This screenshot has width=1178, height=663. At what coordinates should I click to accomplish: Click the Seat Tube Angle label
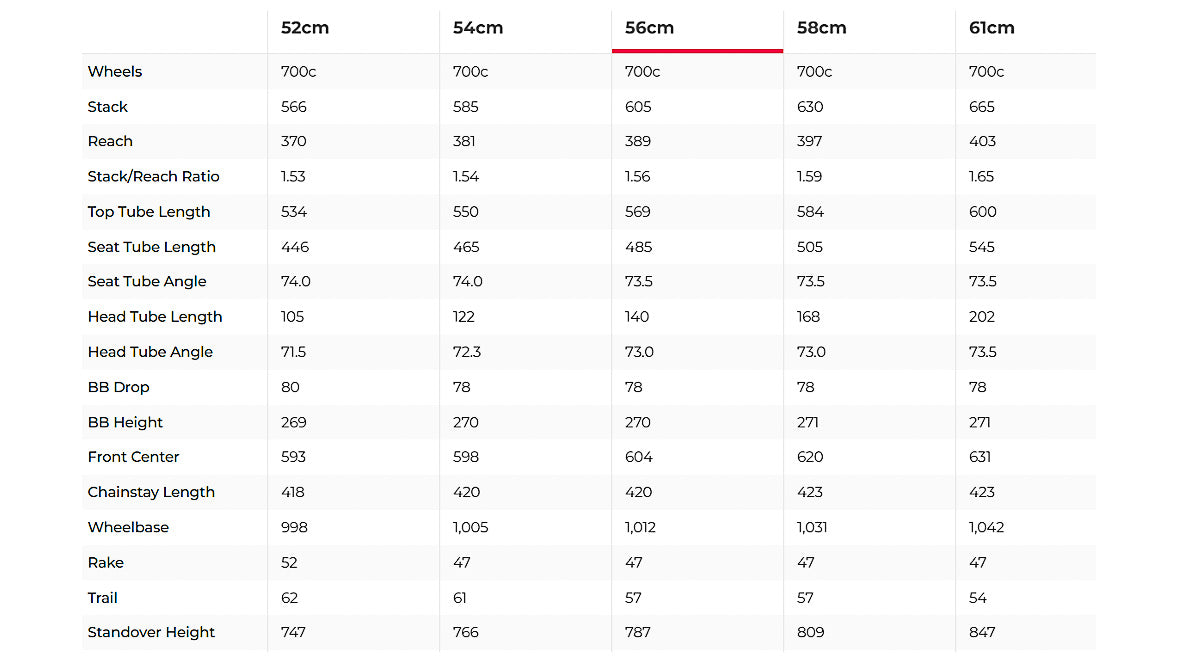pyautogui.click(x=147, y=282)
